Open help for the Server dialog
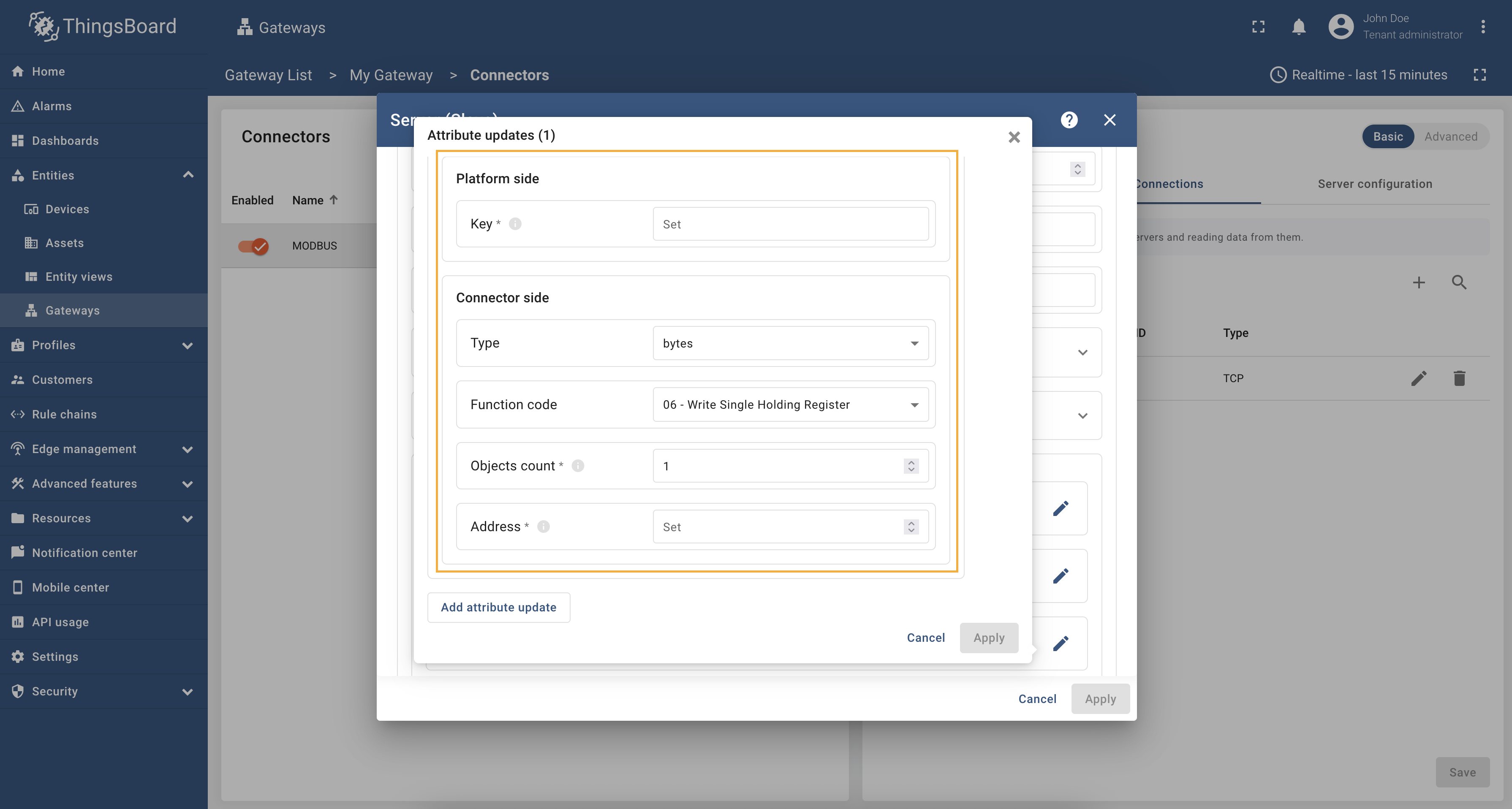Screen dimensions: 1512x809 pos(1069,119)
